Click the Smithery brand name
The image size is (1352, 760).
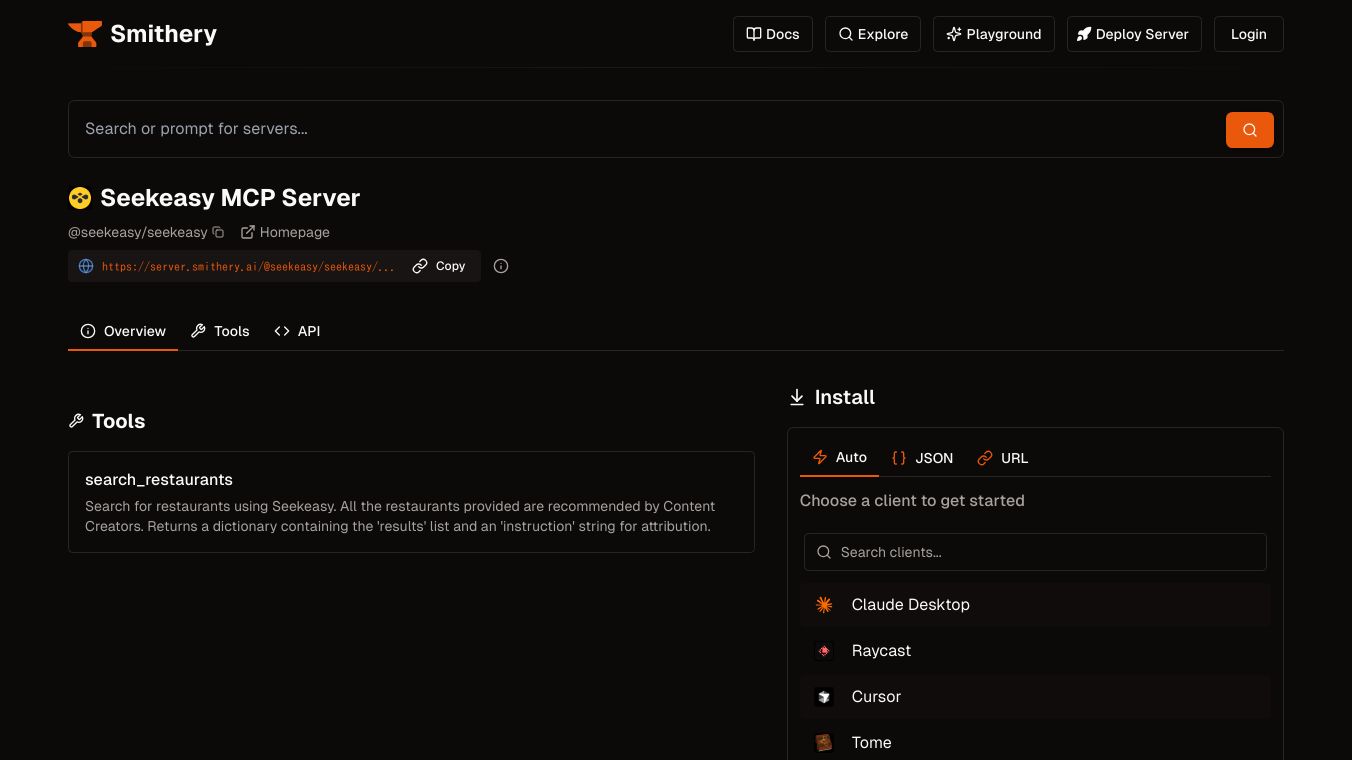click(164, 34)
